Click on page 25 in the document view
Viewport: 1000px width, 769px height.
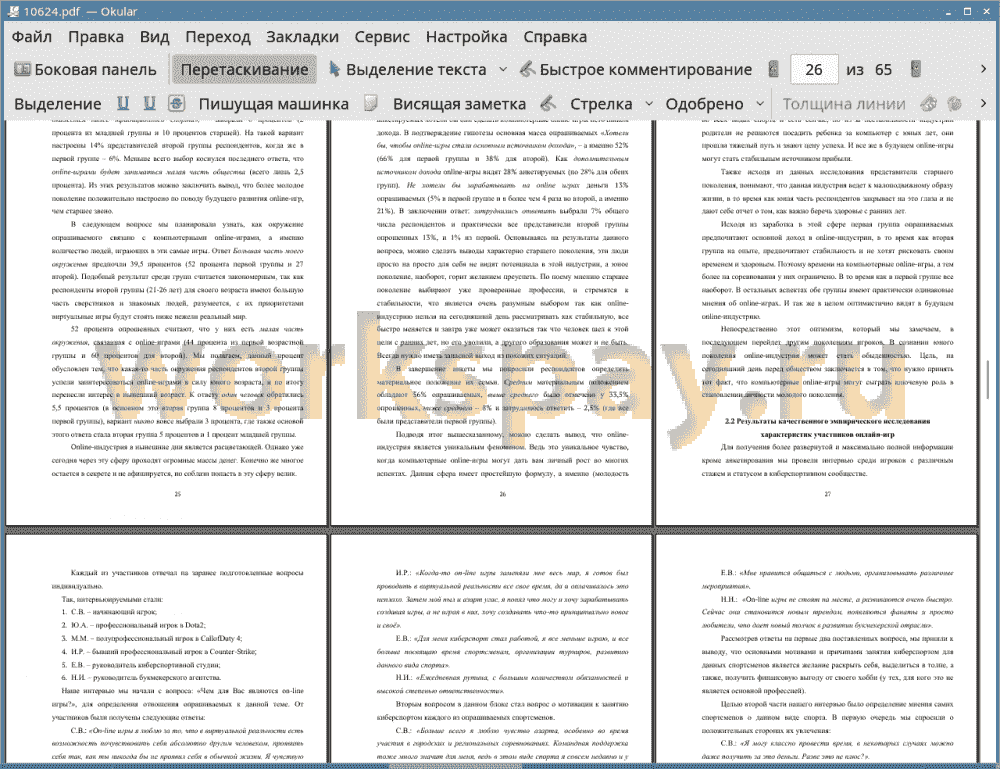tap(166, 322)
